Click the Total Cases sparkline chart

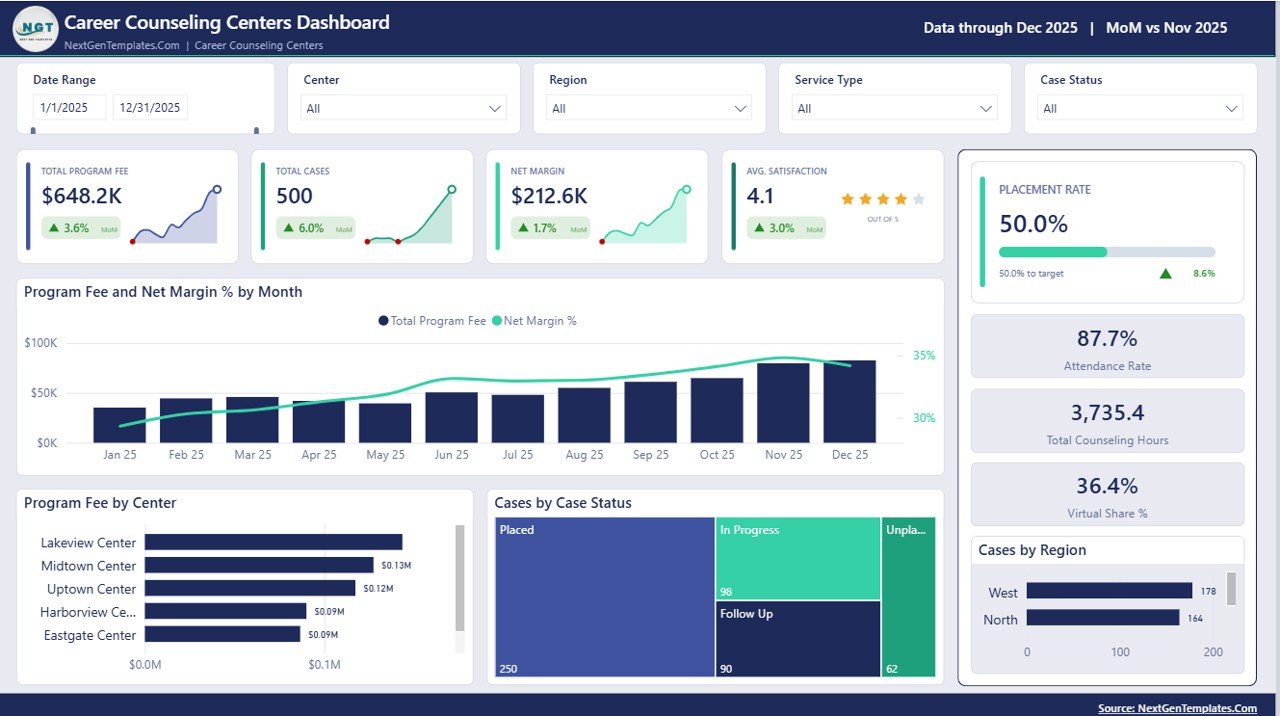tap(410, 215)
